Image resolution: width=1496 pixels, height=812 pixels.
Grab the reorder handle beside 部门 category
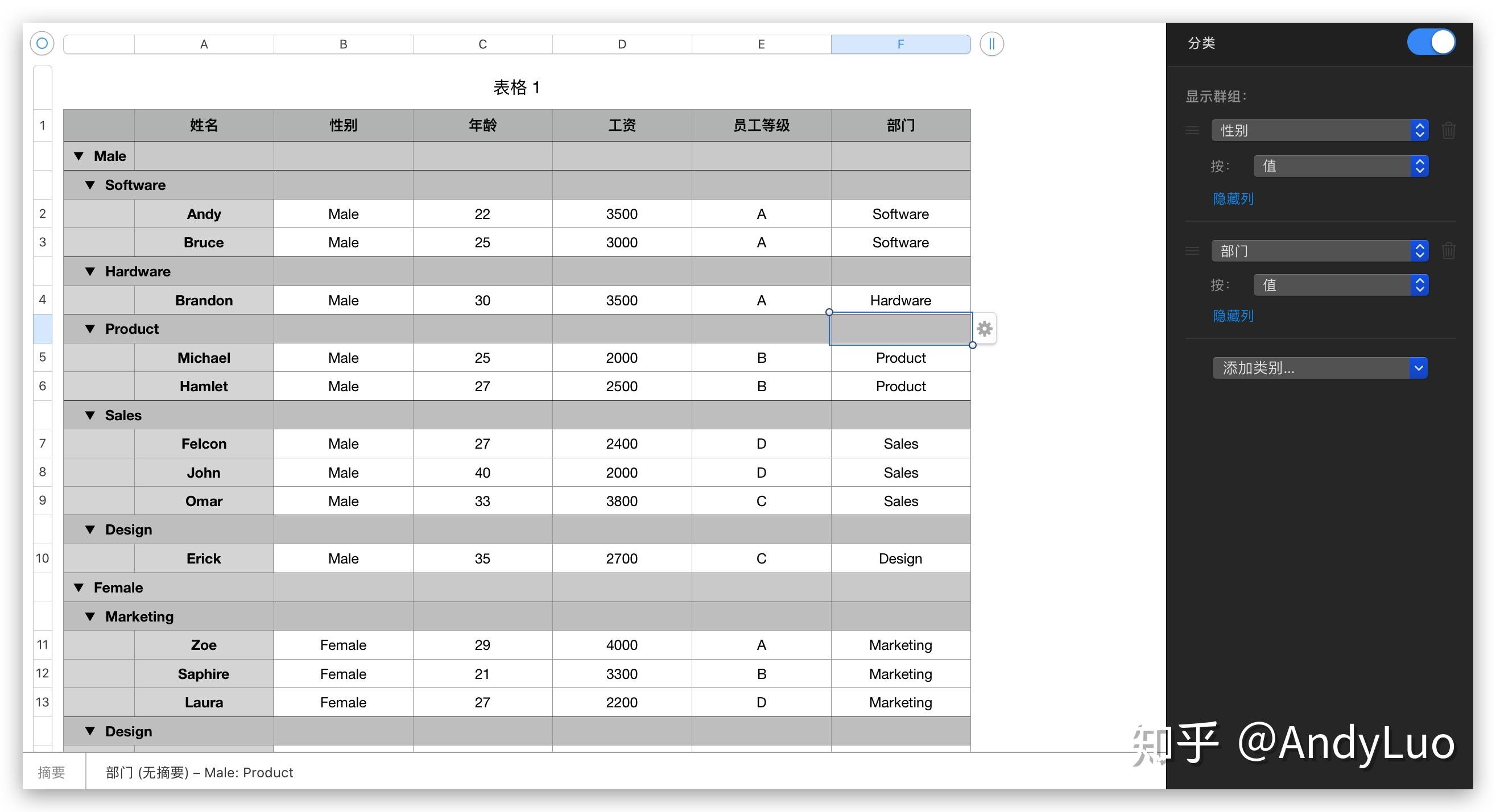[x=1192, y=251]
